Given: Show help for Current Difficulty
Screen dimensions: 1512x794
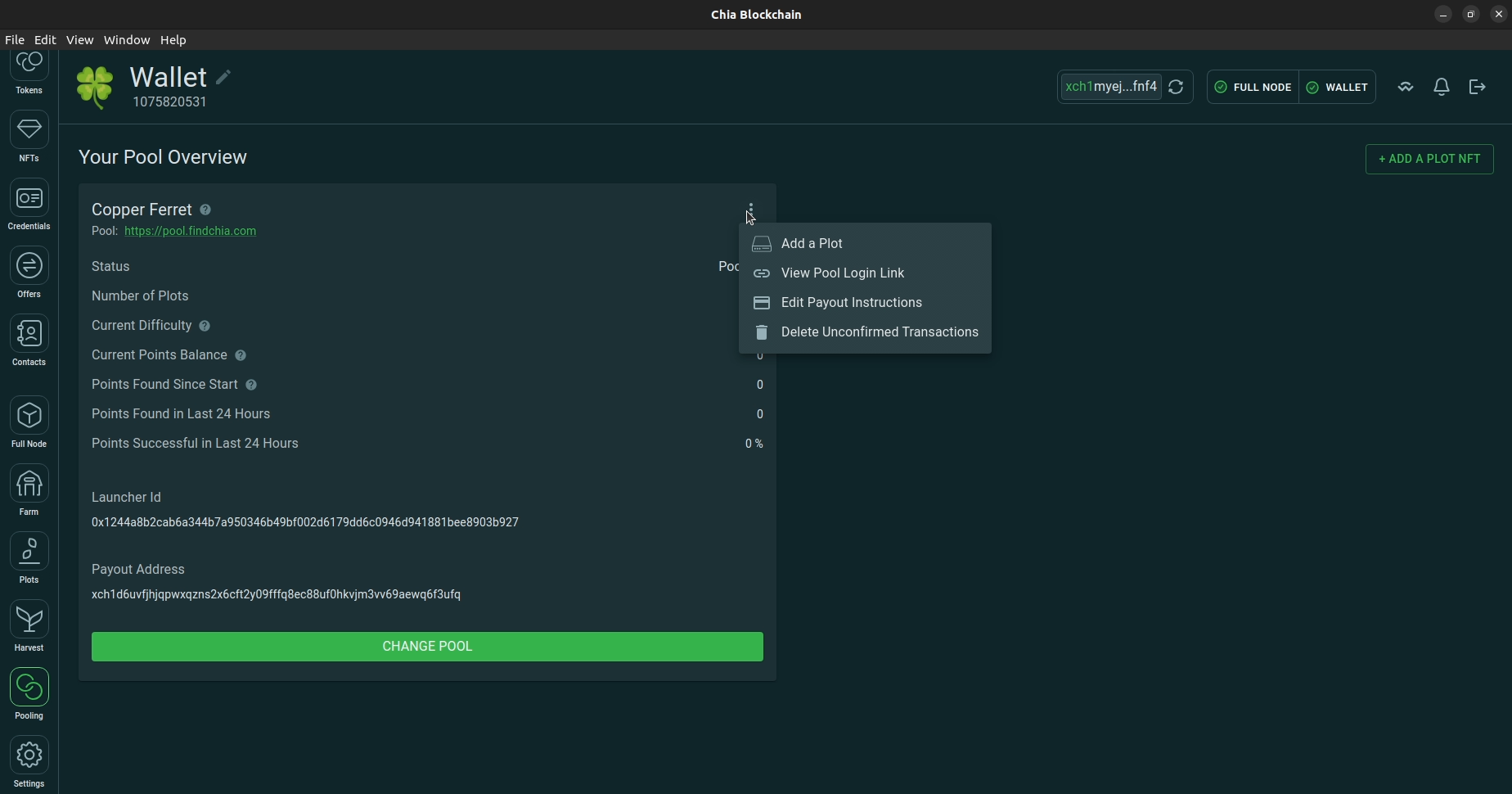Looking at the screenshot, I should point(205,327).
